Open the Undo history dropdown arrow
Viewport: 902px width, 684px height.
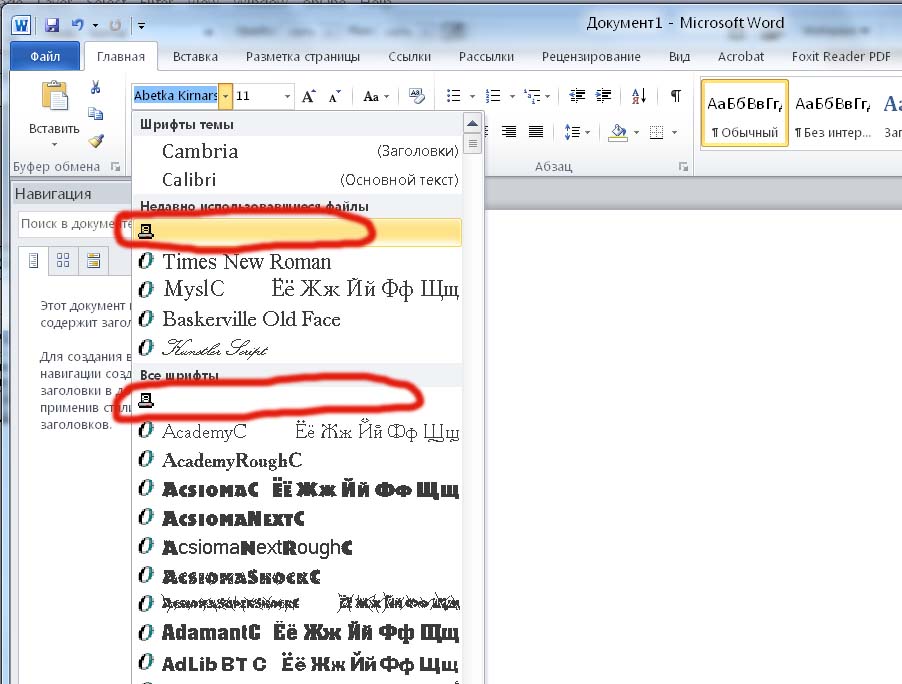[x=95, y=25]
